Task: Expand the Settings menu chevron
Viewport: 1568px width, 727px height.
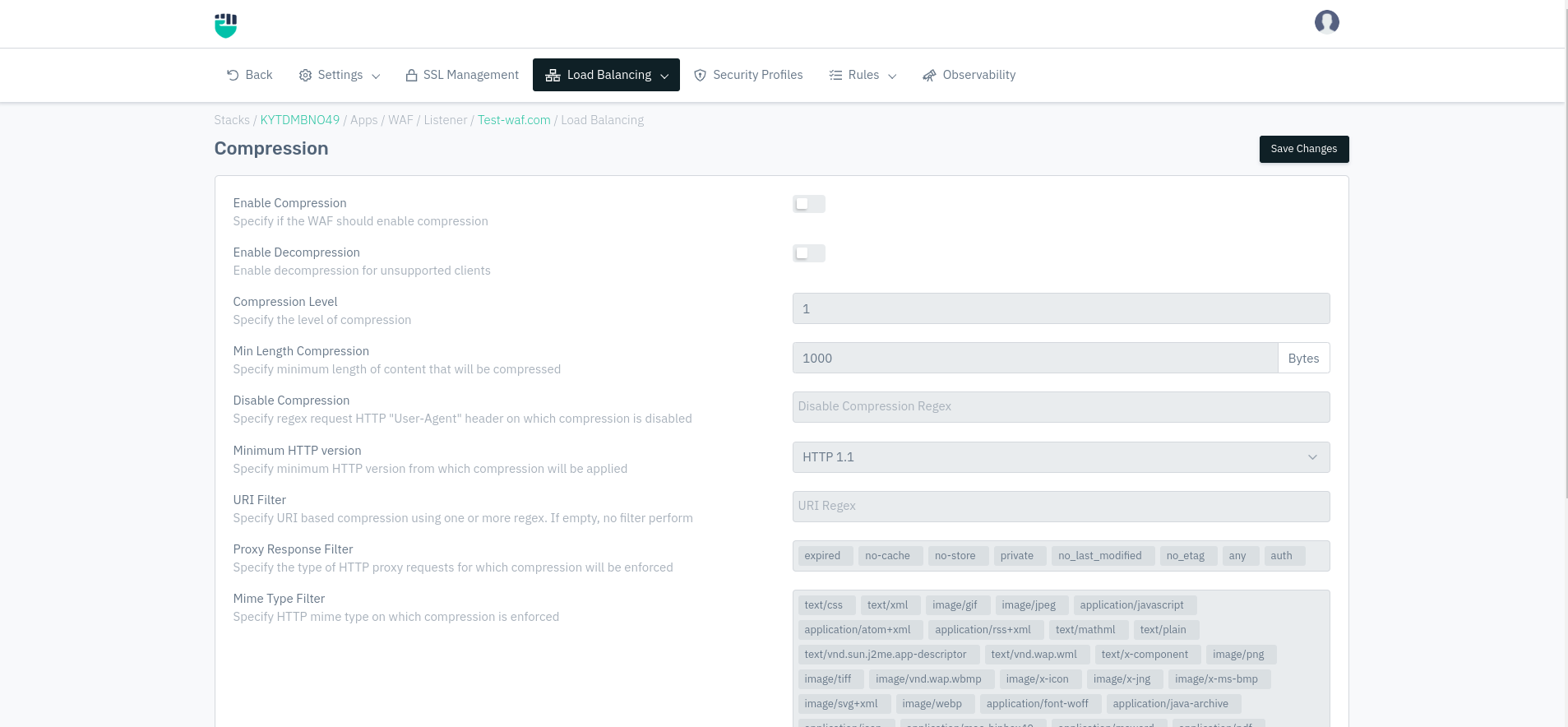Action: pos(376,76)
